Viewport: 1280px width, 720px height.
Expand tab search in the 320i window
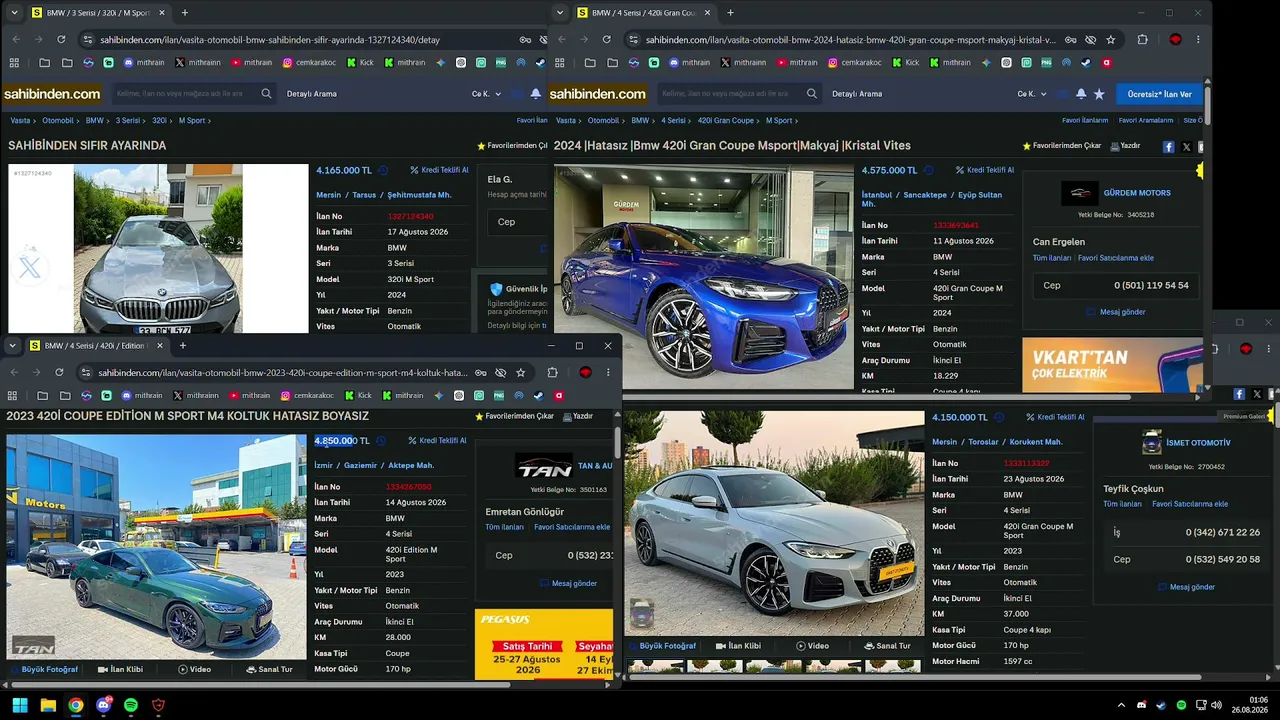13,13
